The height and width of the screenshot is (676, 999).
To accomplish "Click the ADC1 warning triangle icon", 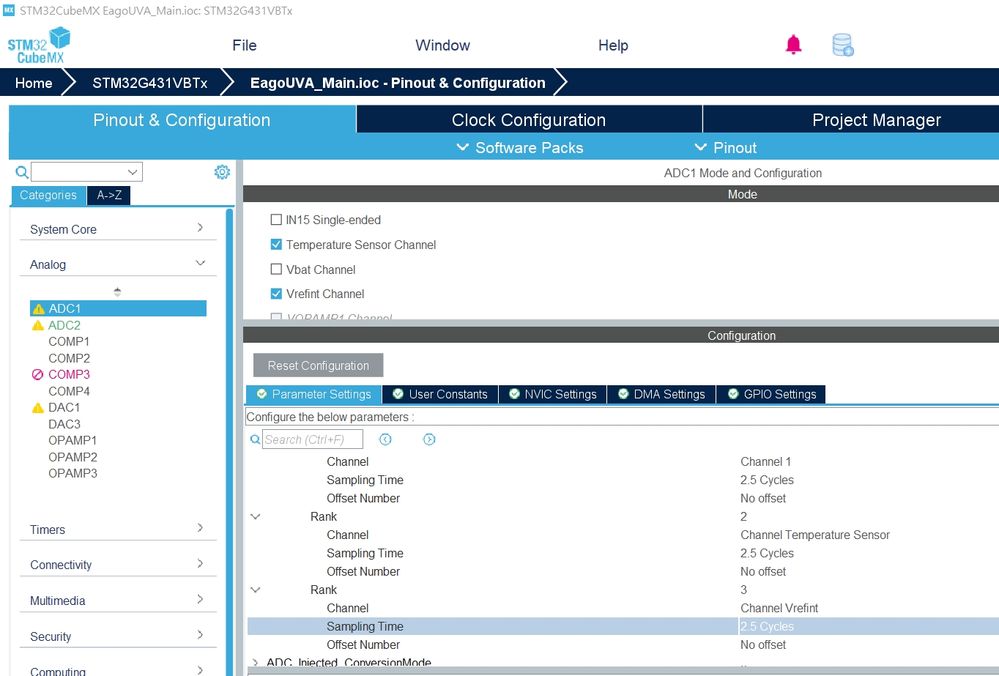I will [38, 309].
